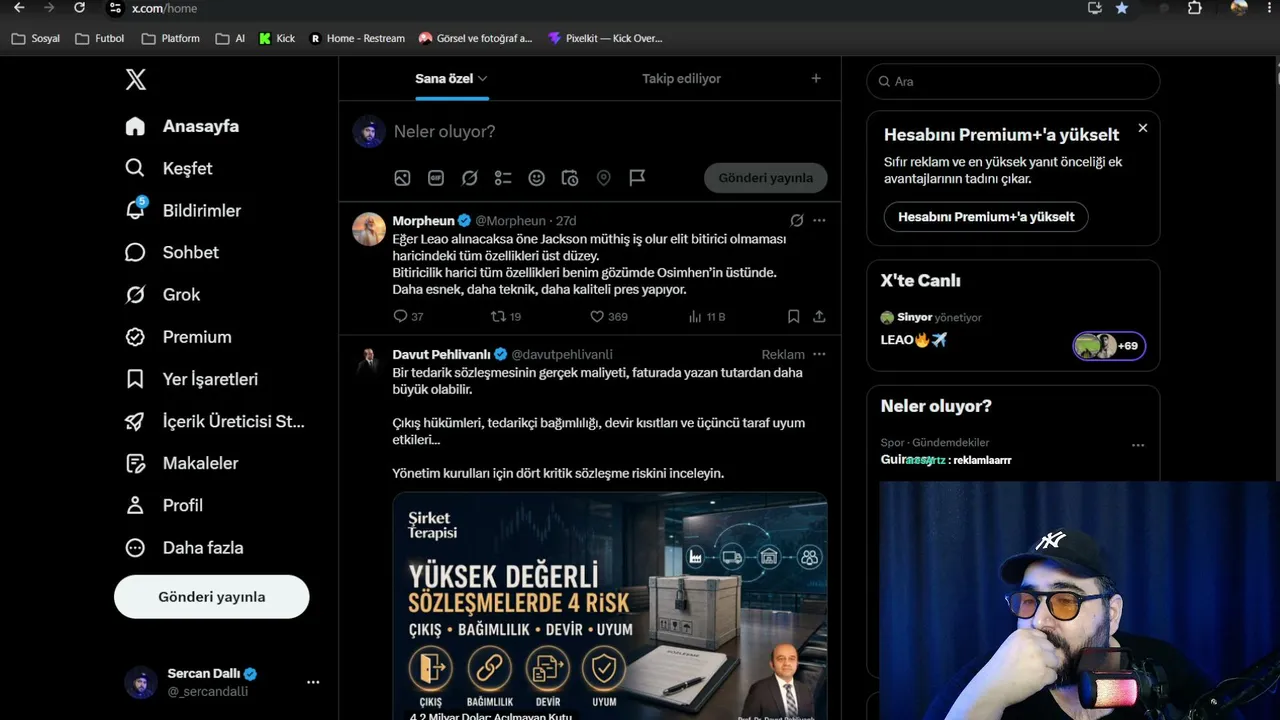Open Home - Restream bookmark

pyautogui.click(x=357, y=38)
